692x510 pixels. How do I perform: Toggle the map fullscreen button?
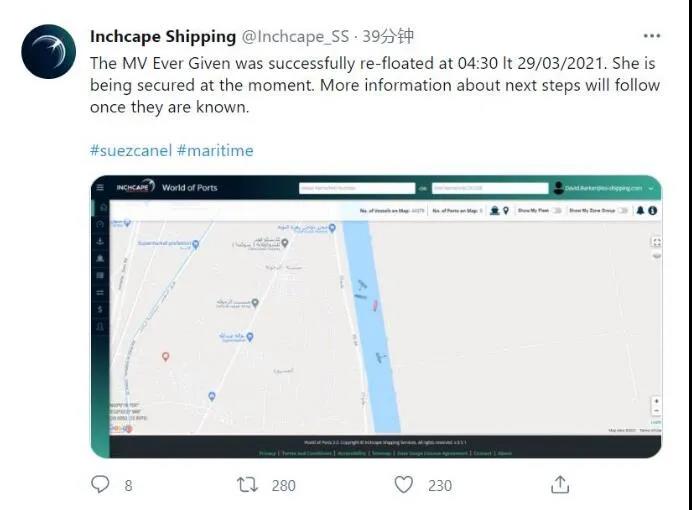(656, 242)
